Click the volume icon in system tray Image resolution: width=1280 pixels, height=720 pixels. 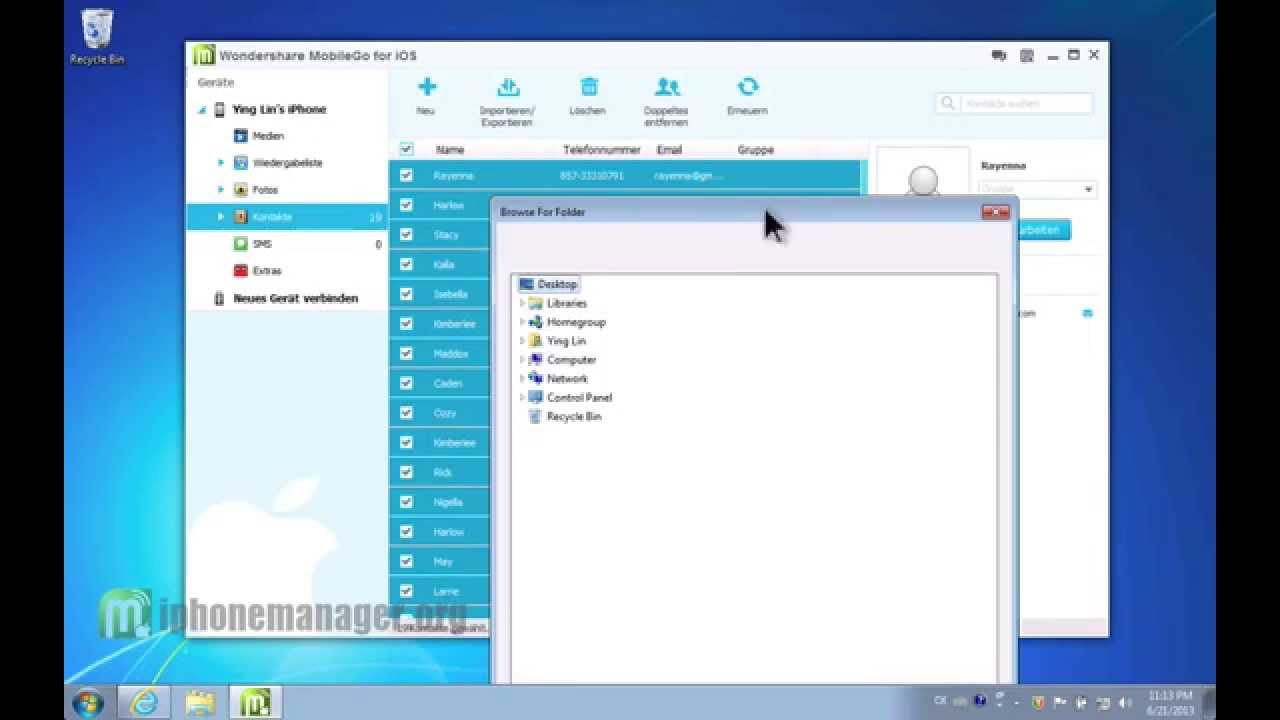[x=1124, y=702]
